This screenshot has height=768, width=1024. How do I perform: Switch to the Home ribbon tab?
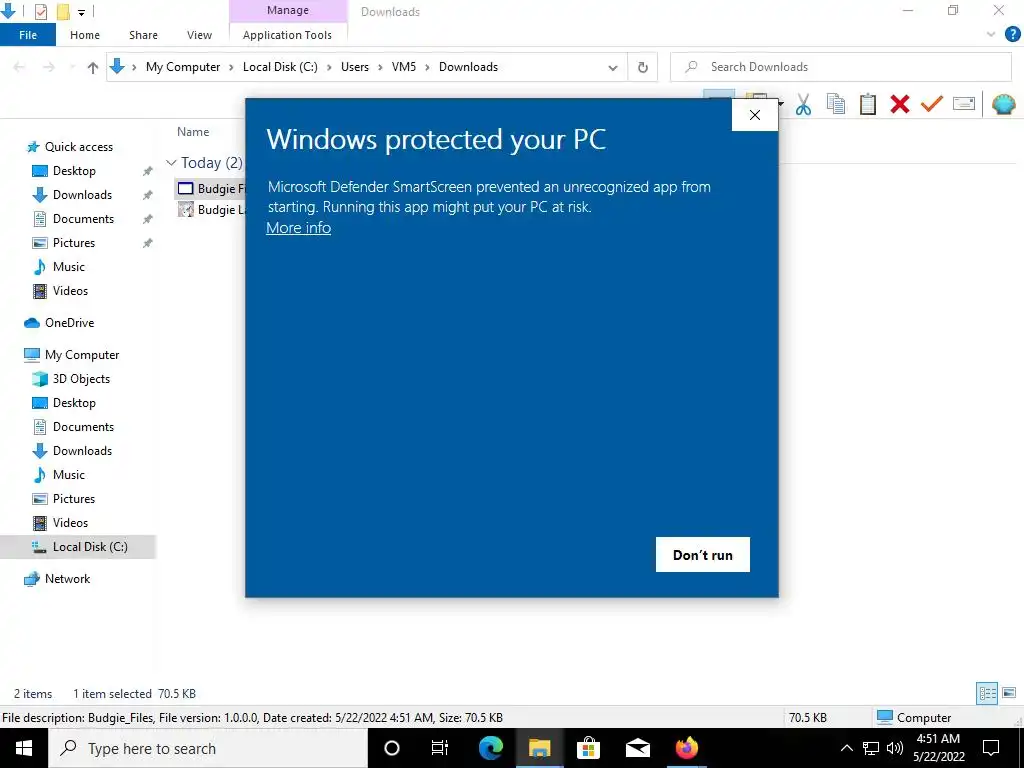(x=85, y=35)
